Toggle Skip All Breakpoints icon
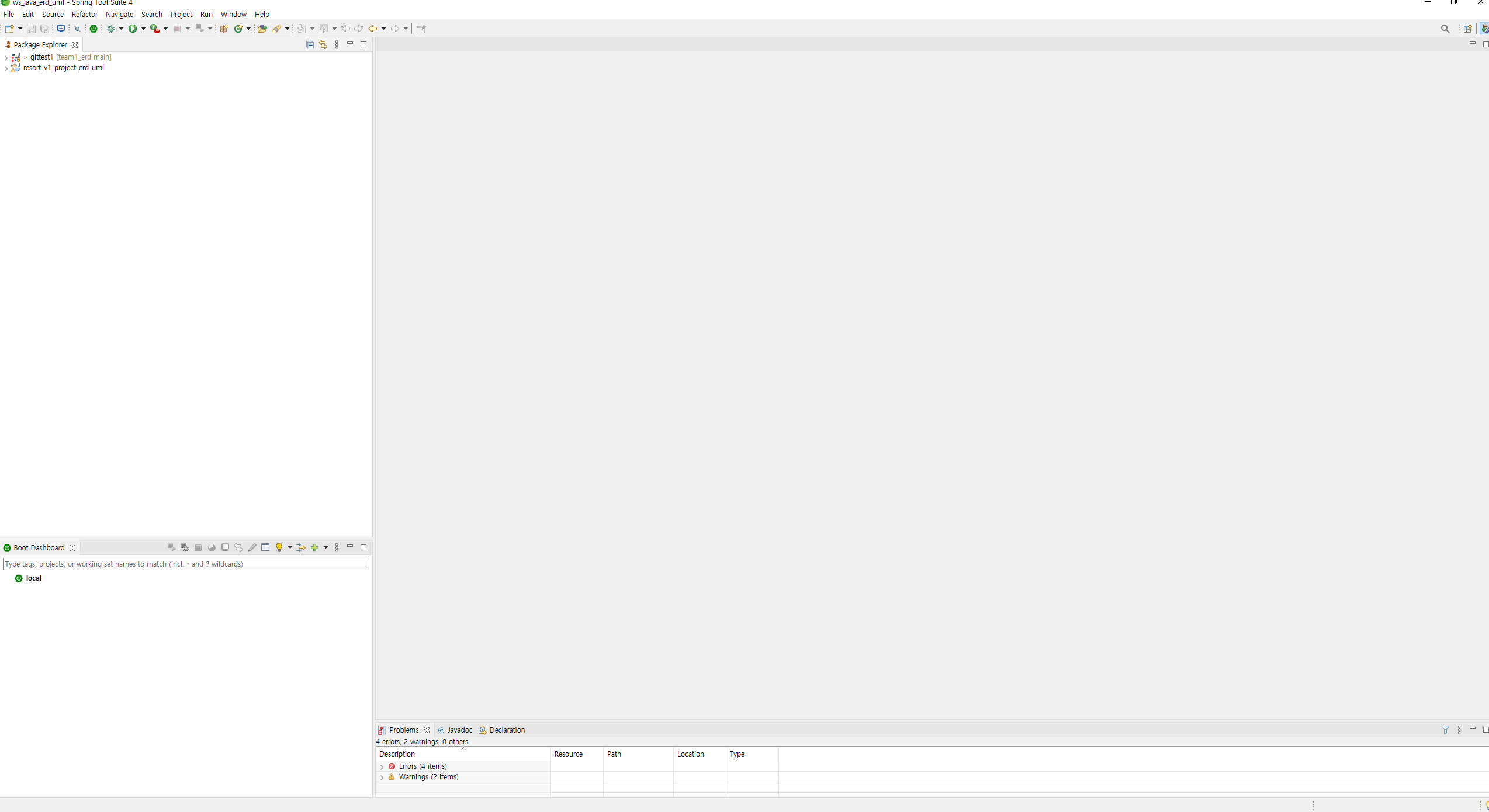 (77, 29)
